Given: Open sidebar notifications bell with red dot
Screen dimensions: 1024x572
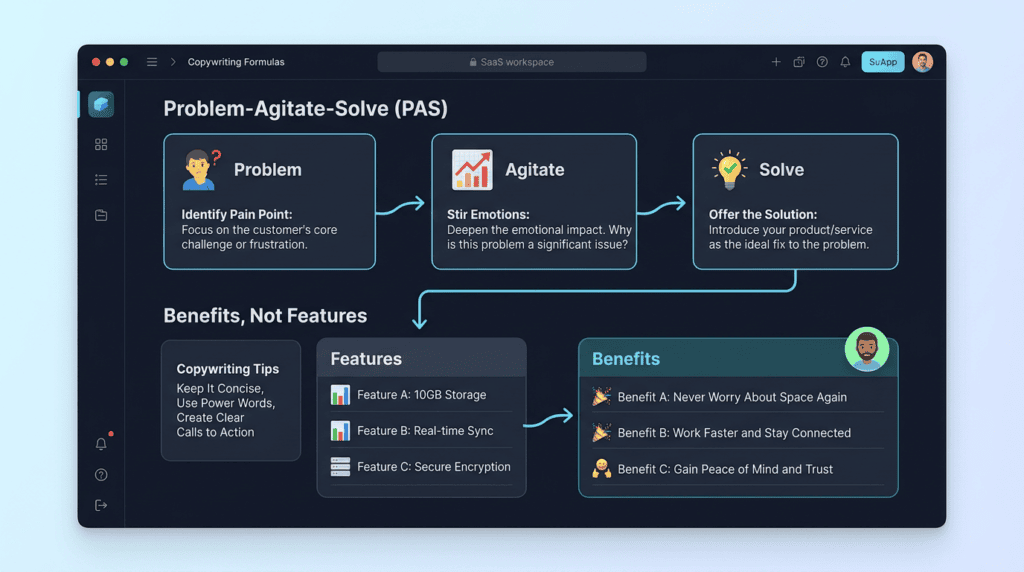Looking at the screenshot, I should click(102, 443).
